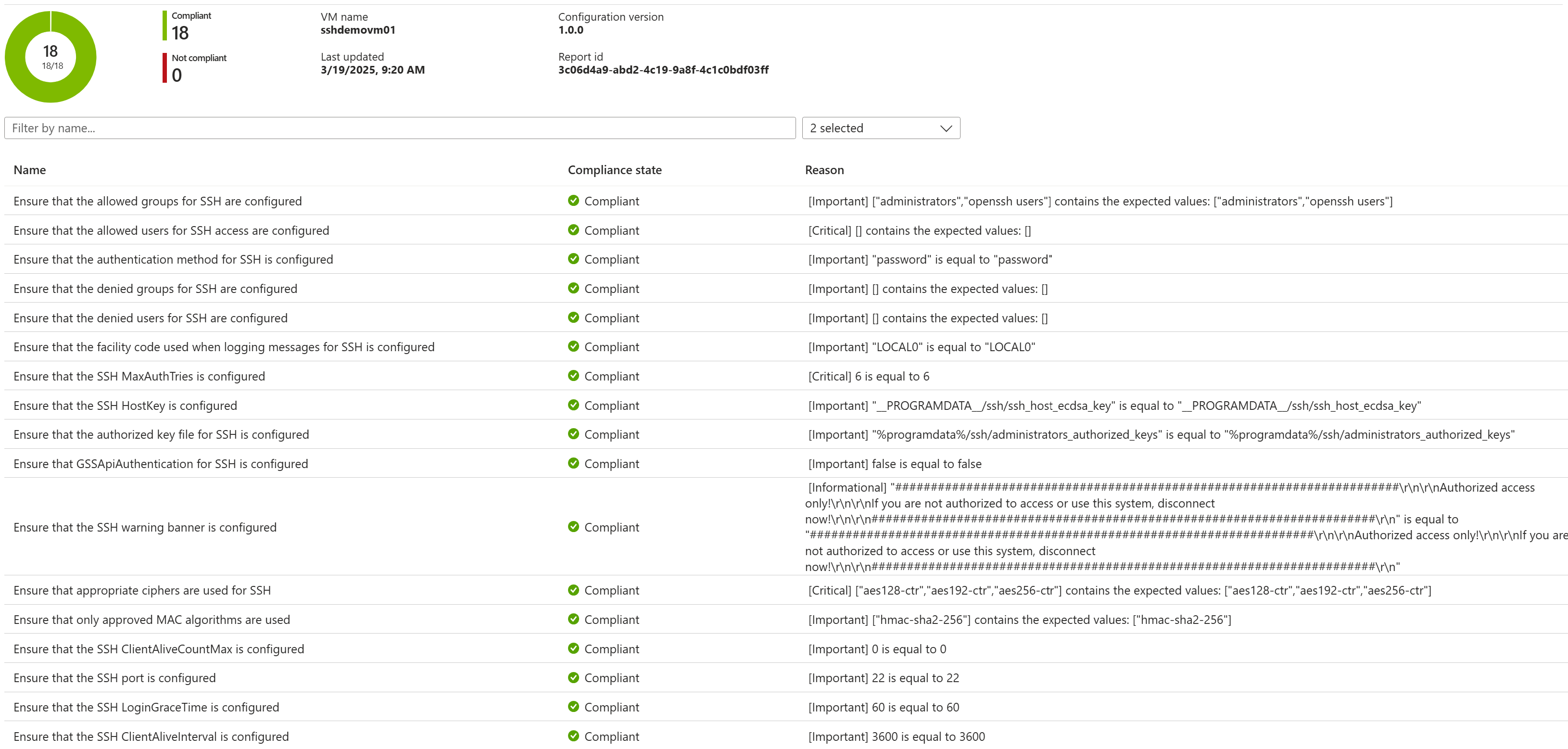Collapse the compliance state filter dropdown
Image resolution: width=1568 pixels, height=749 pixels.
point(881,128)
